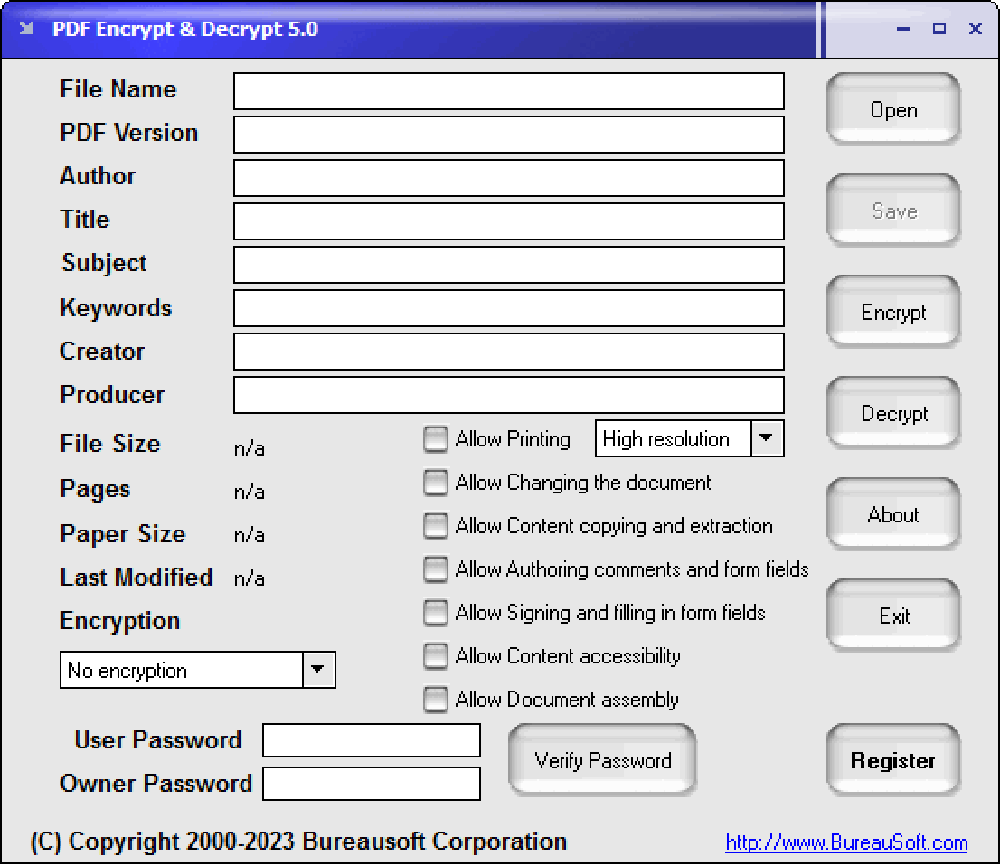This screenshot has height=864, width=1000.
Task: Open the About dialog
Action: (x=893, y=515)
